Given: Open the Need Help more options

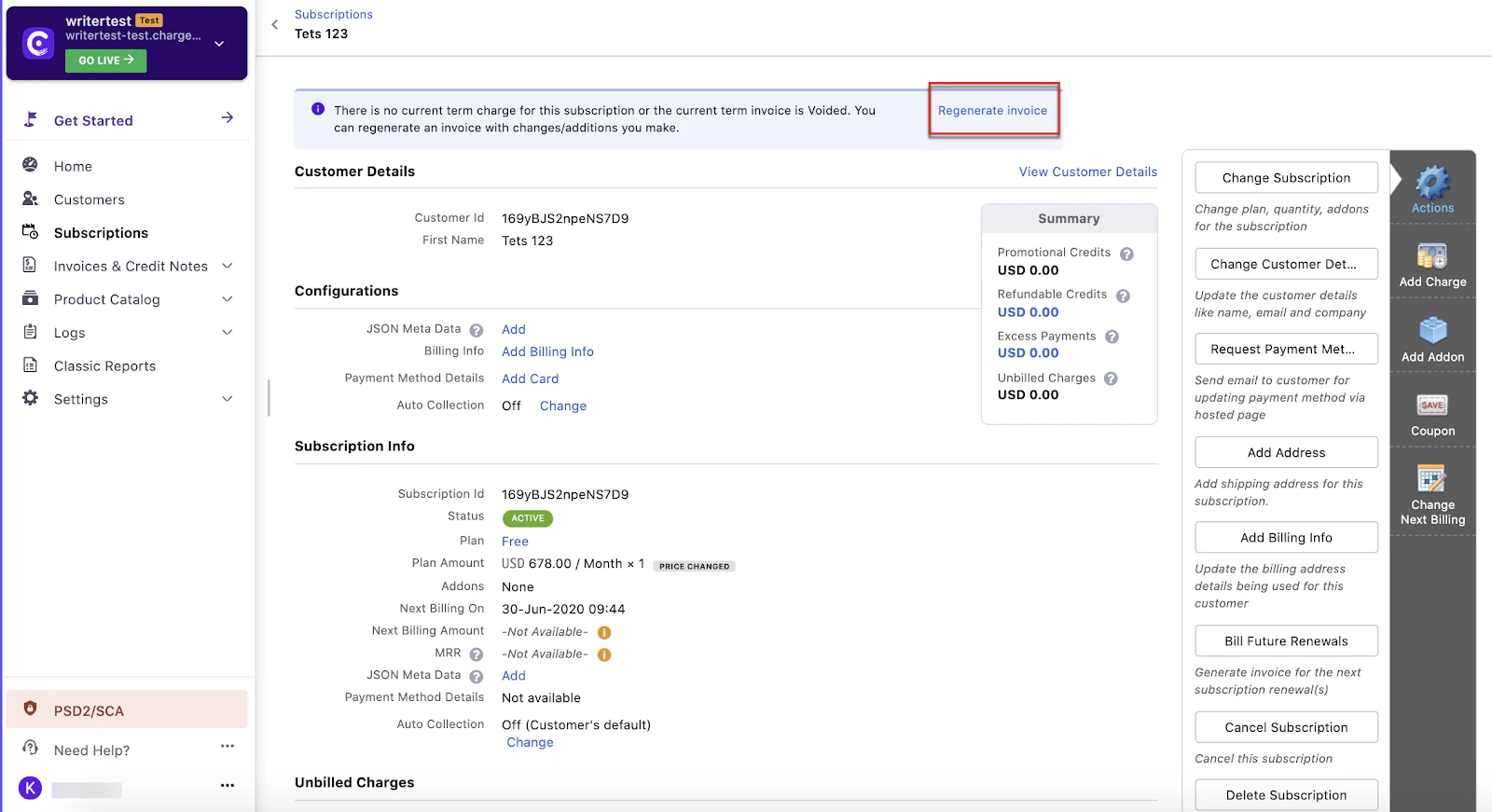Looking at the screenshot, I should 228,747.
